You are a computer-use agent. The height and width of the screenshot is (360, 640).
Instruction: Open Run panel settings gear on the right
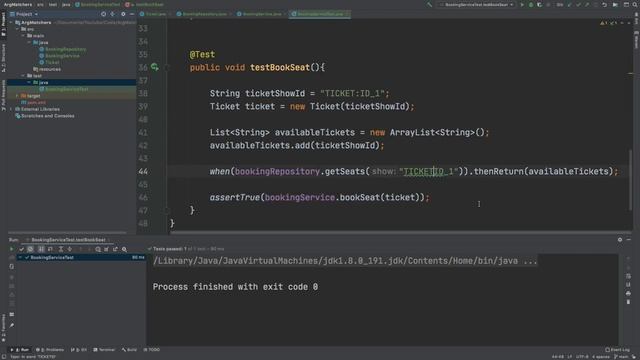[620, 240]
